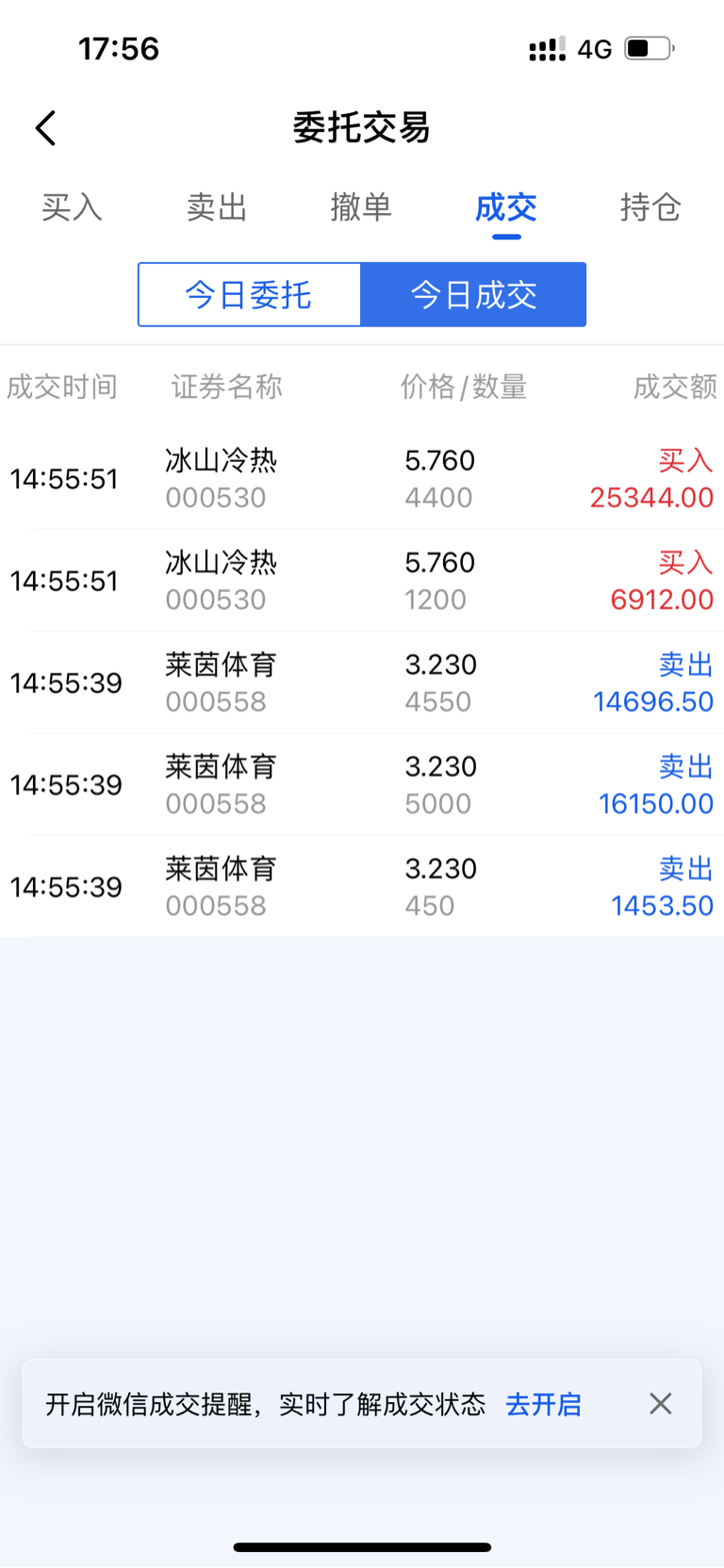The image size is (724, 1568).
Task: Select the 成交 tab
Action: [506, 206]
